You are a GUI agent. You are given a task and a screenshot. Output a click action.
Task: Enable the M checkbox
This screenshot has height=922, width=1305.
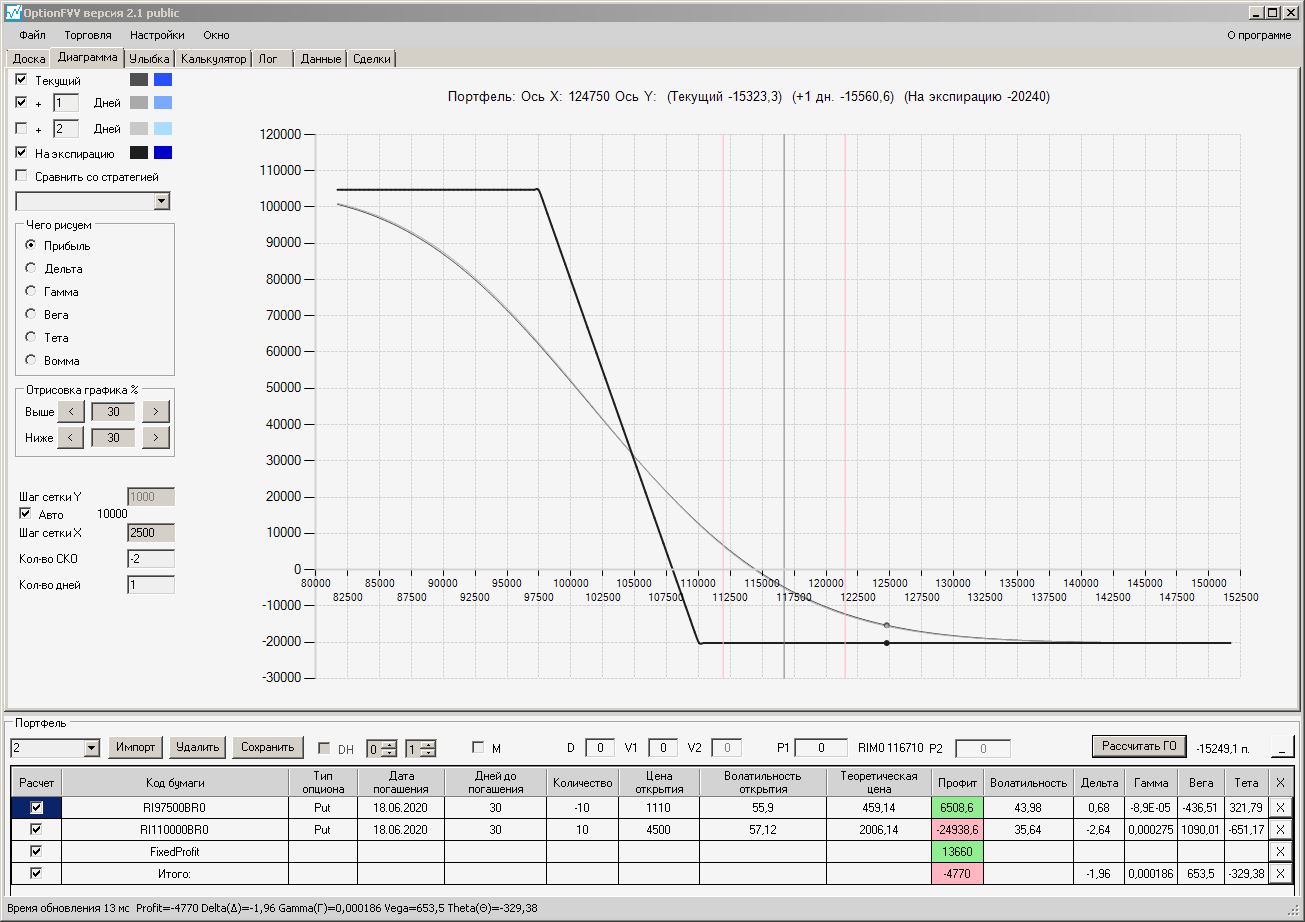478,747
